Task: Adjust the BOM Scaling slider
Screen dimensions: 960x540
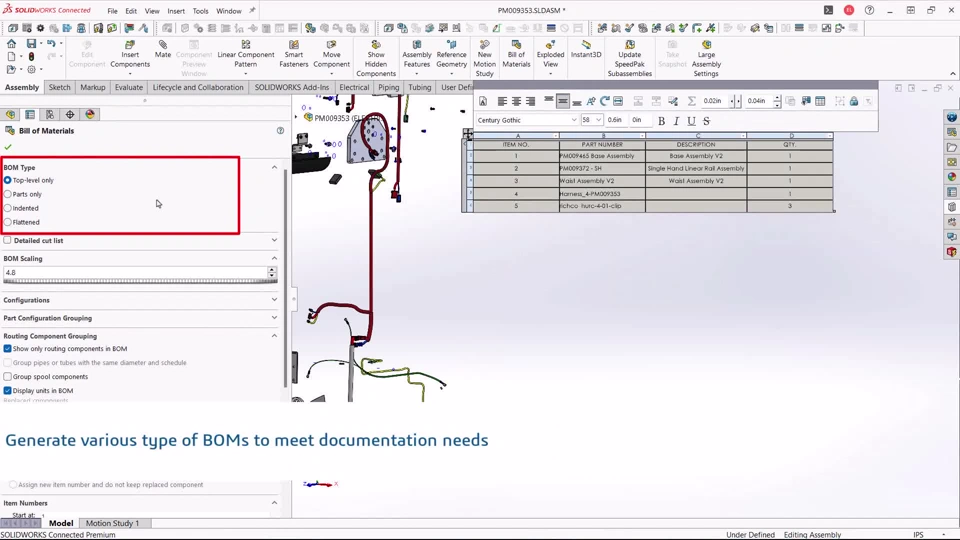Action: 140,282
